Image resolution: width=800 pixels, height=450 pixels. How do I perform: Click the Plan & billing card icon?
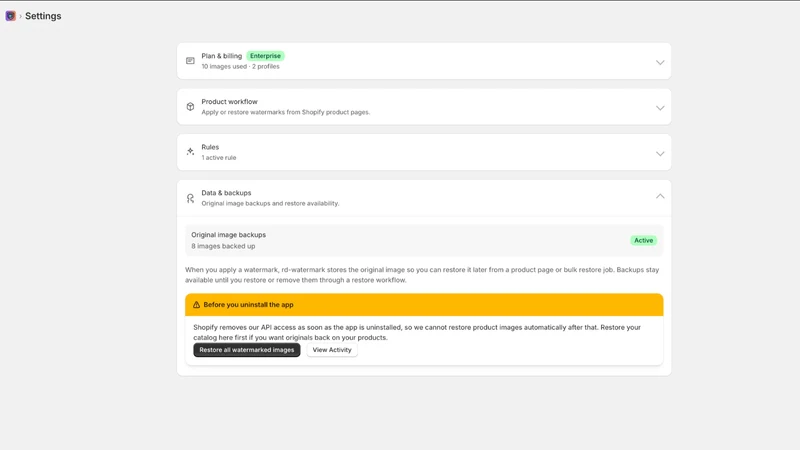(x=190, y=61)
